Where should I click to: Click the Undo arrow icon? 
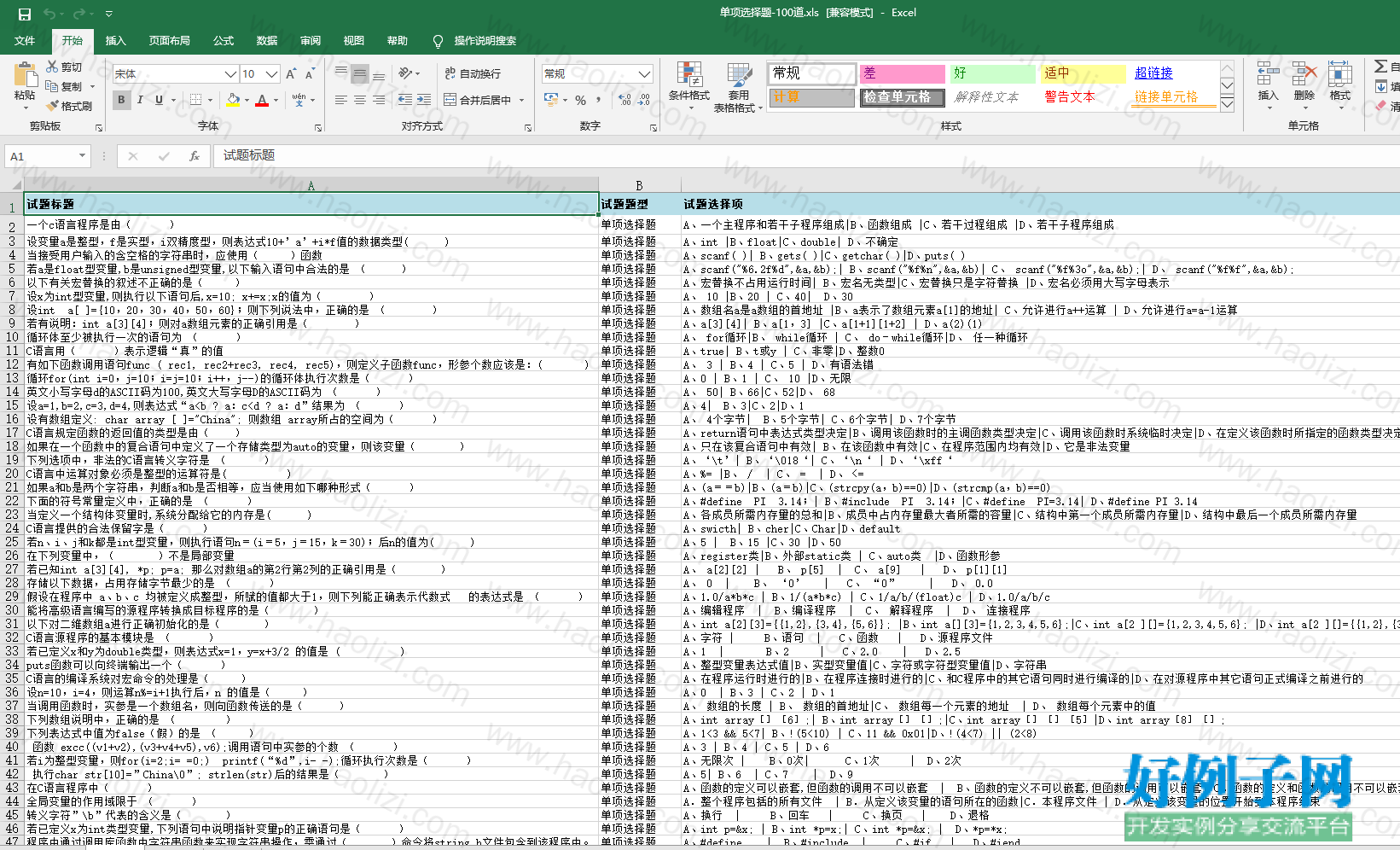[x=49, y=14]
